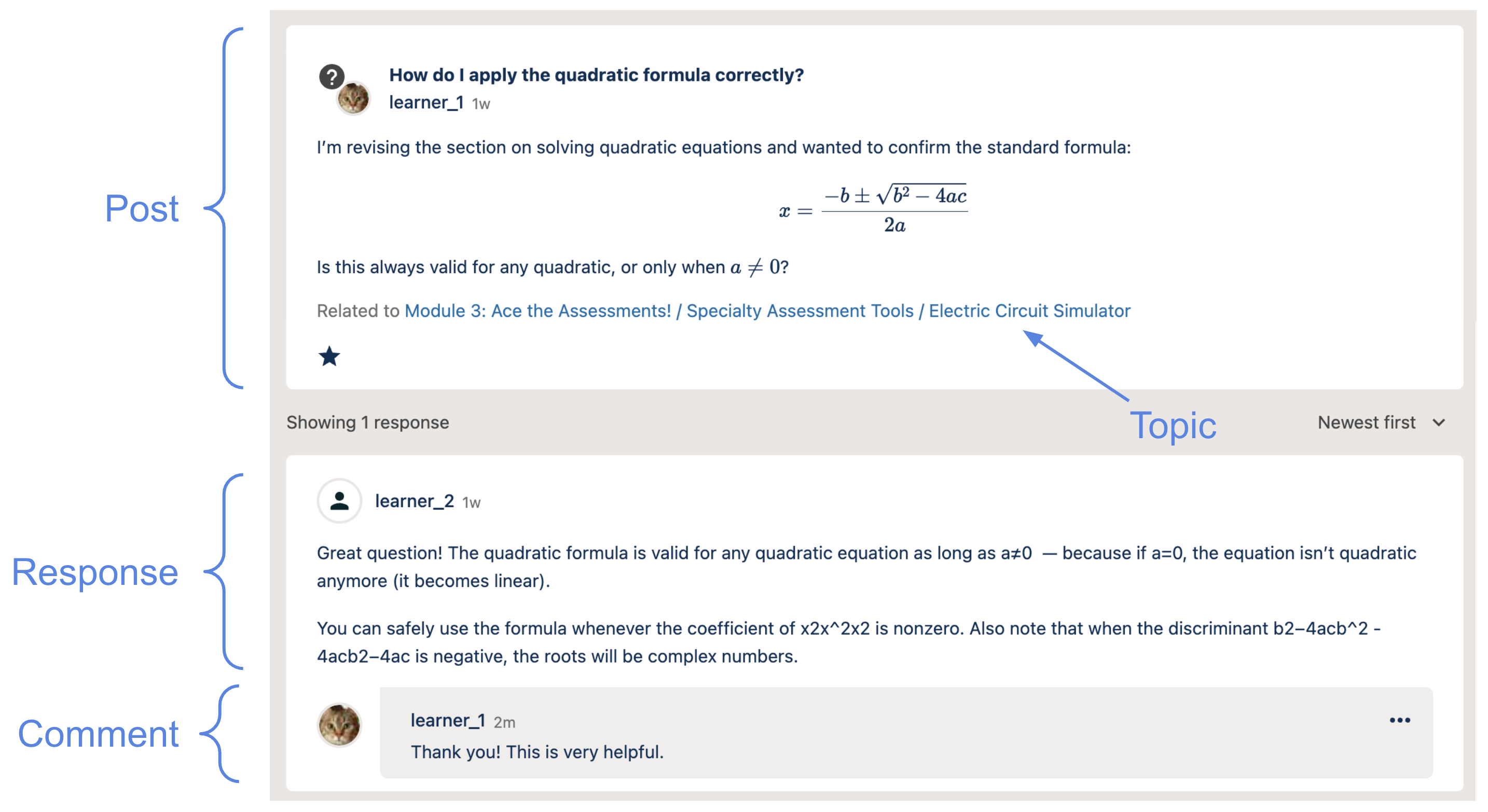The image size is (1488, 812).
Task: Click the question mark post-type icon
Action: pyautogui.click(x=331, y=76)
